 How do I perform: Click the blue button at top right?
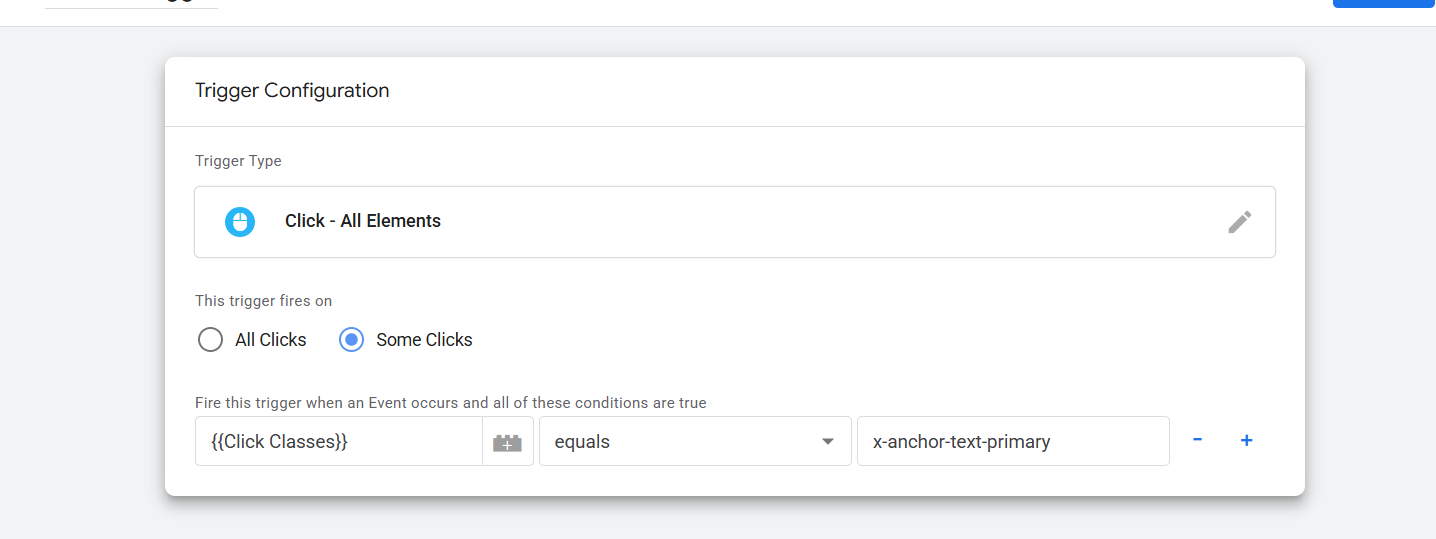coord(1384,3)
